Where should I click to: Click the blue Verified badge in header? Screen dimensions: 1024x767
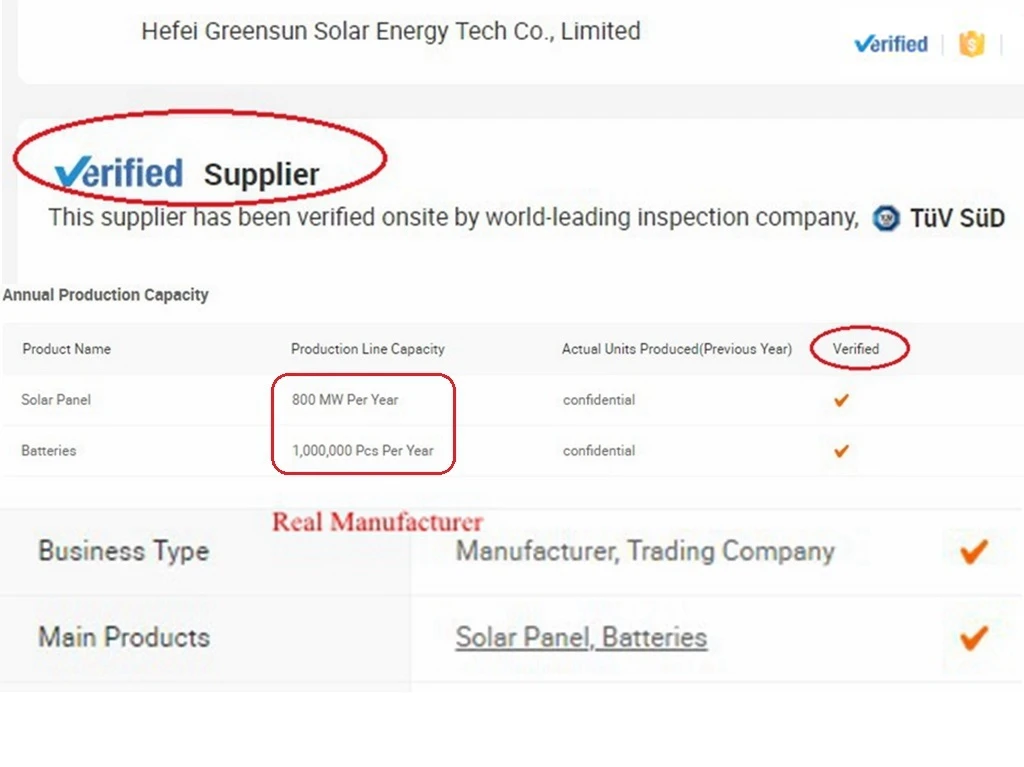click(x=891, y=44)
